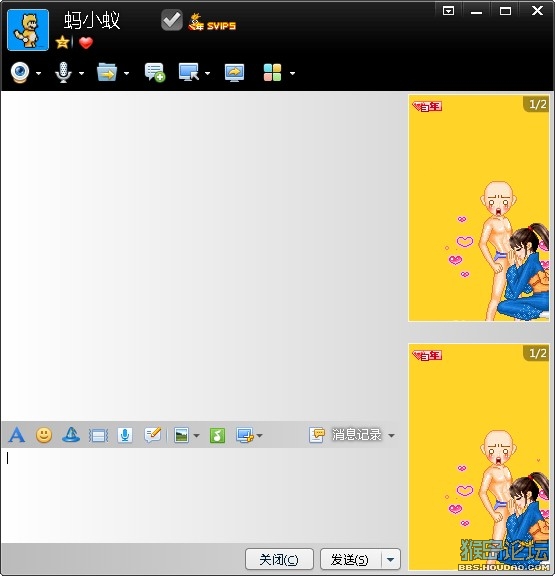Start a voice call with microphone icon
Viewport: 555px width, 576px height.
click(63, 72)
